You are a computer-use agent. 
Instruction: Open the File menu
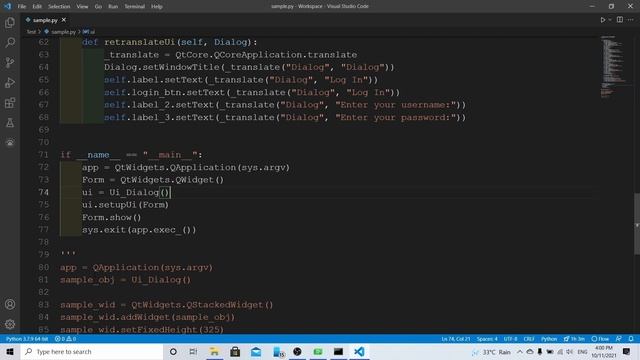point(22,7)
